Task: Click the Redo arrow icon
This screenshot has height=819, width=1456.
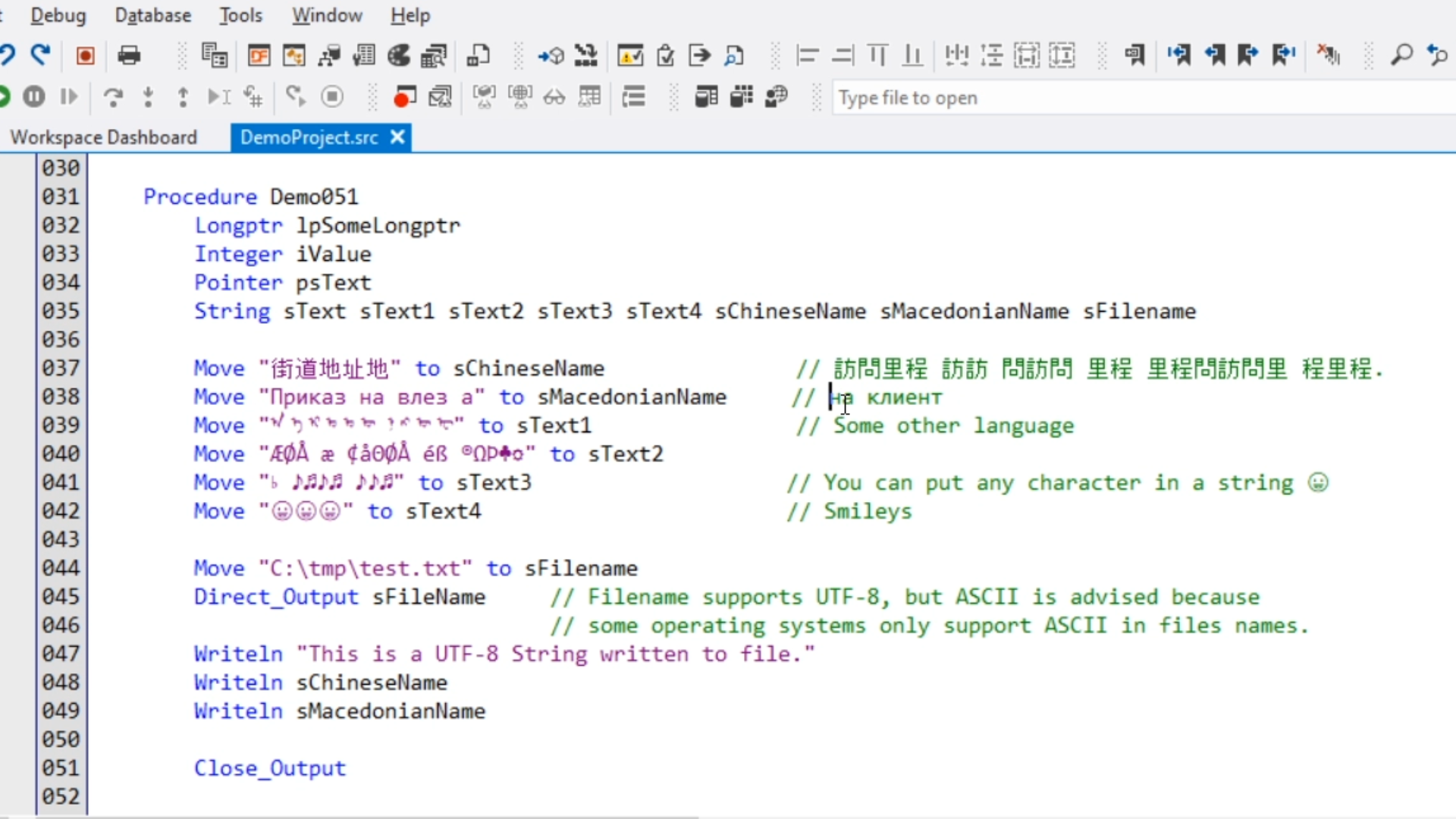Action: click(x=41, y=55)
